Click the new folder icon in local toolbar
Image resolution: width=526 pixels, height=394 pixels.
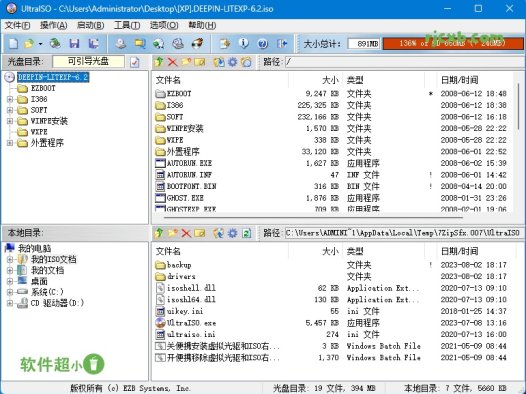click(172, 233)
